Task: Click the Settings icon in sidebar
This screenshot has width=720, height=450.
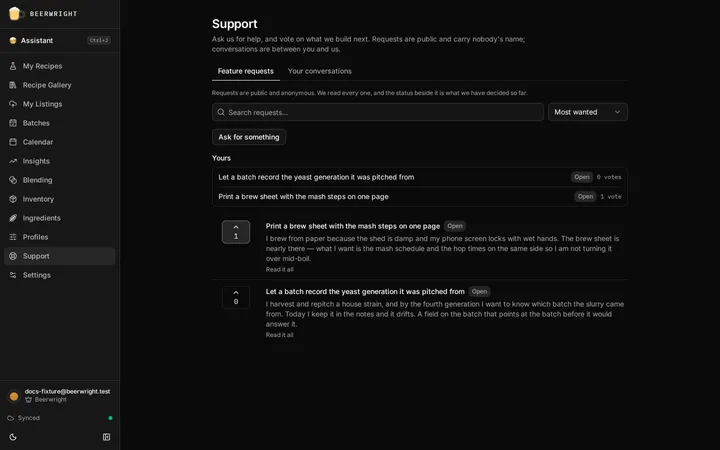Action: 13,275
